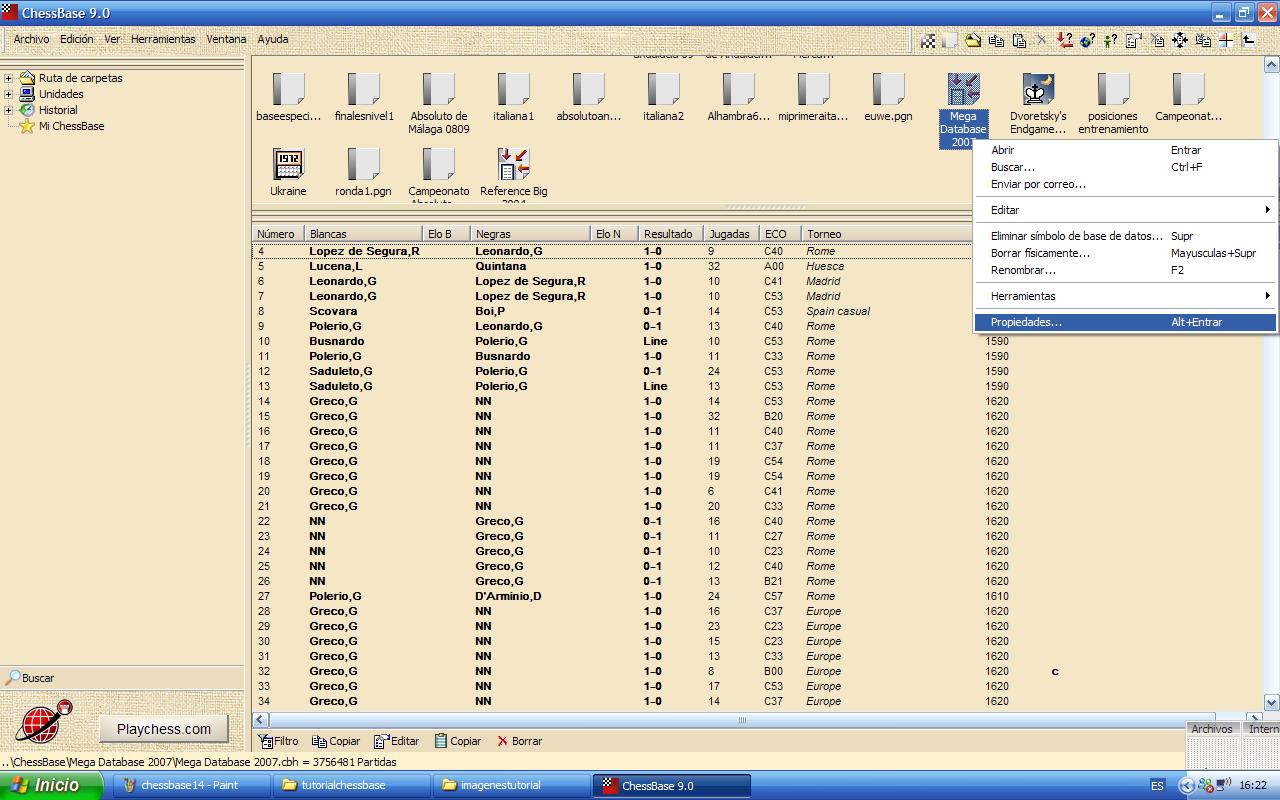This screenshot has height=800, width=1280.
Task: Click the Buscar search link in sidebar
Action: point(31,678)
